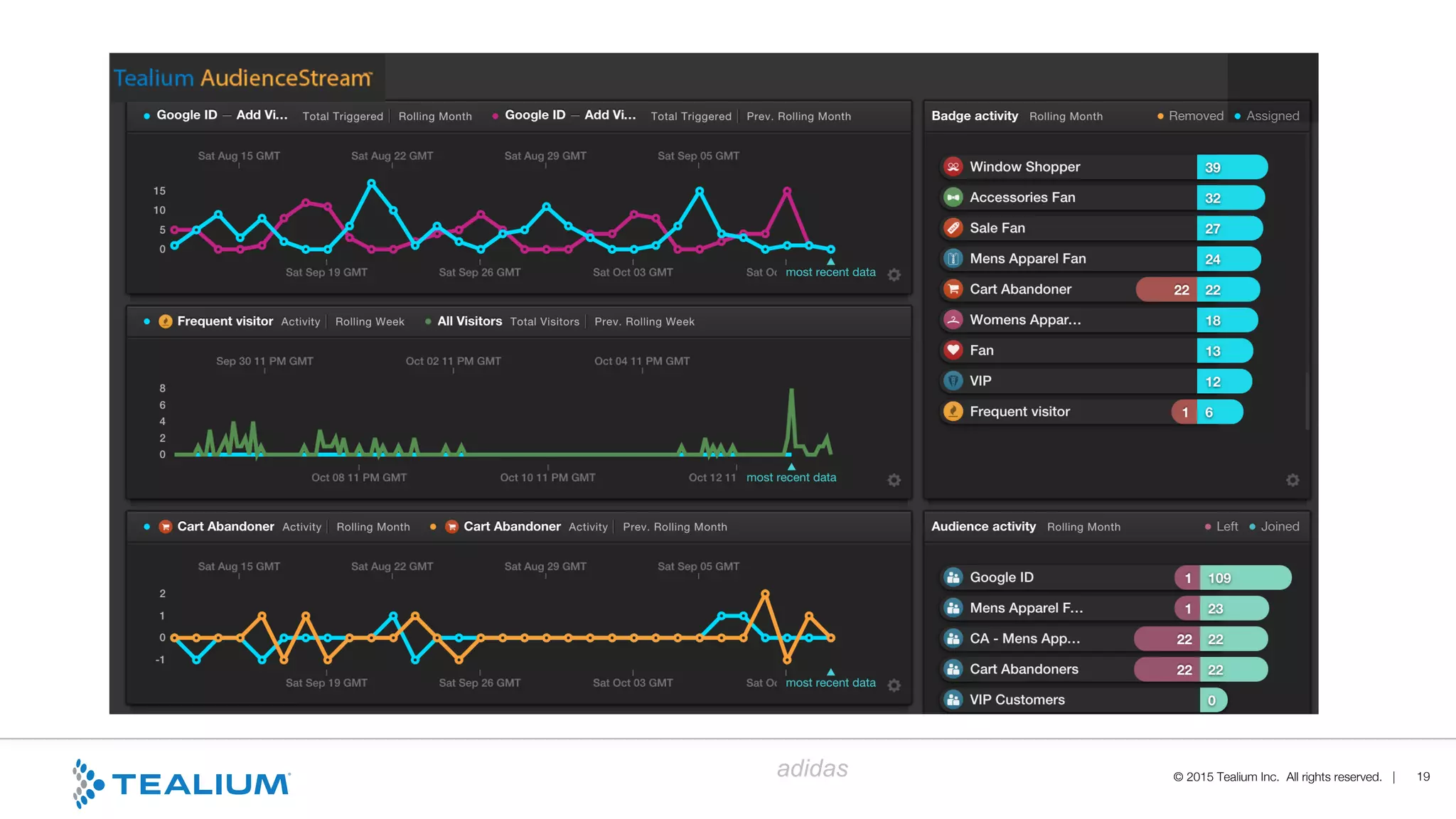Image resolution: width=1456 pixels, height=819 pixels.
Task: Click the VIP badge icon
Action: (953, 381)
